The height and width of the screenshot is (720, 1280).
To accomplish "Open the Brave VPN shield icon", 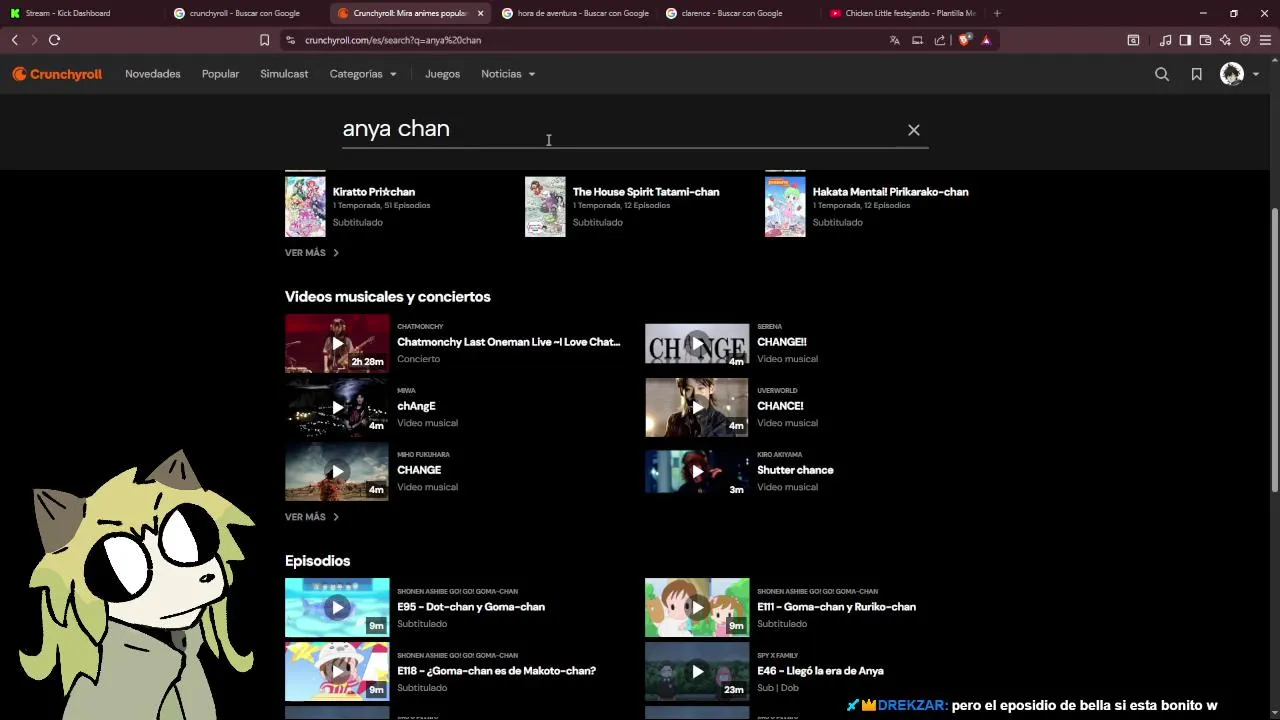I will [1245, 40].
